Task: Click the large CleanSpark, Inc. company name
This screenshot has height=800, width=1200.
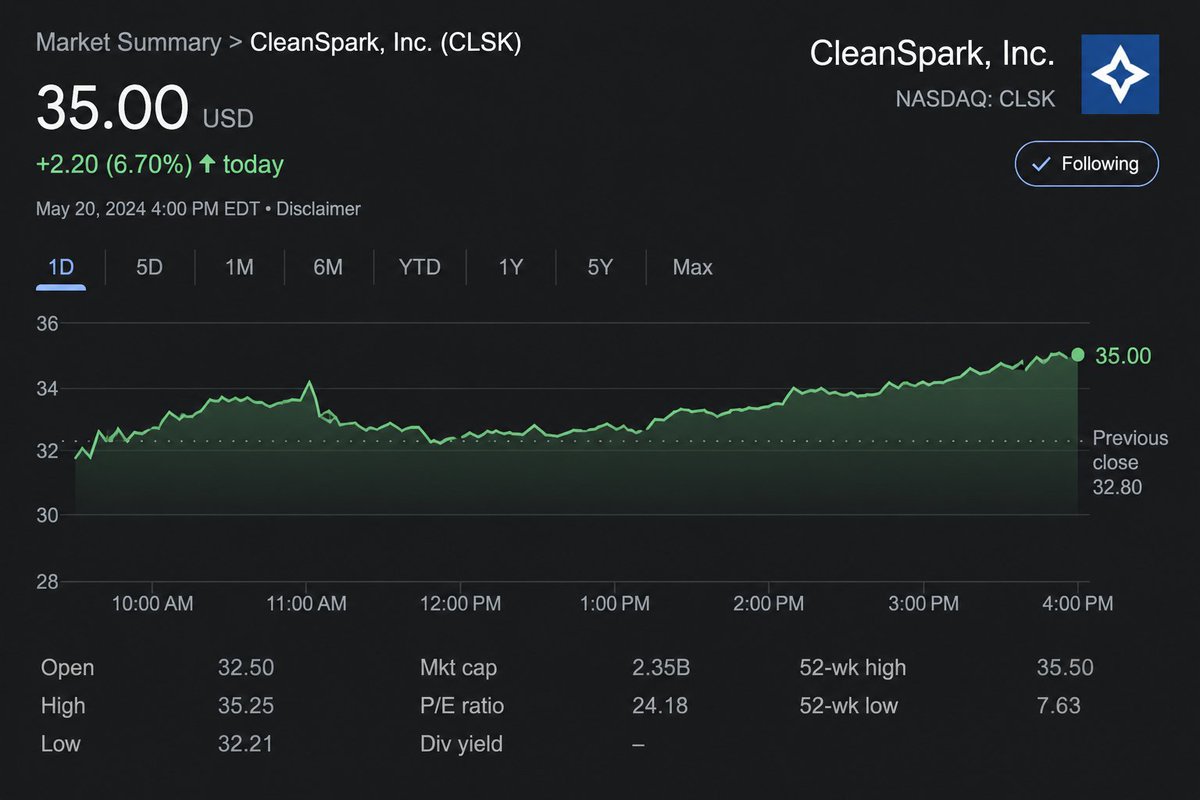Action: click(x=932, y=54)
